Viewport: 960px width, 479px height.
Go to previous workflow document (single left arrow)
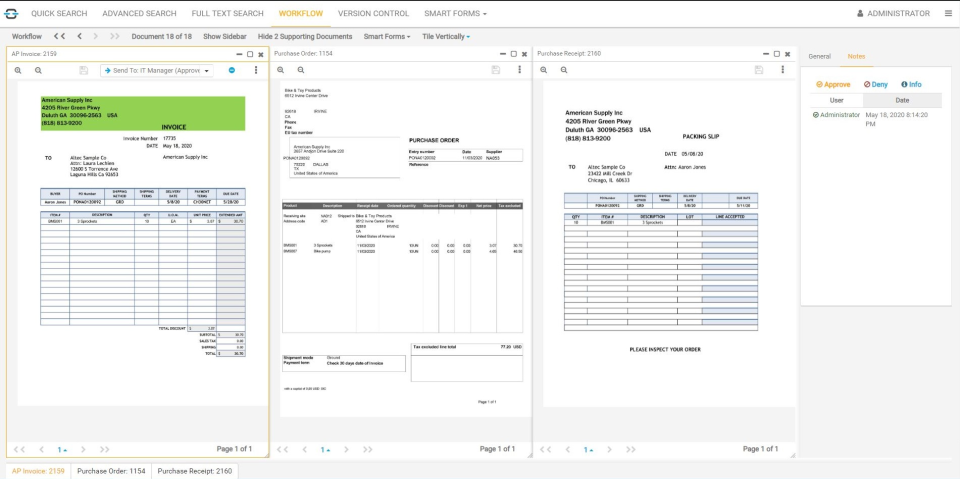point(78,36)
